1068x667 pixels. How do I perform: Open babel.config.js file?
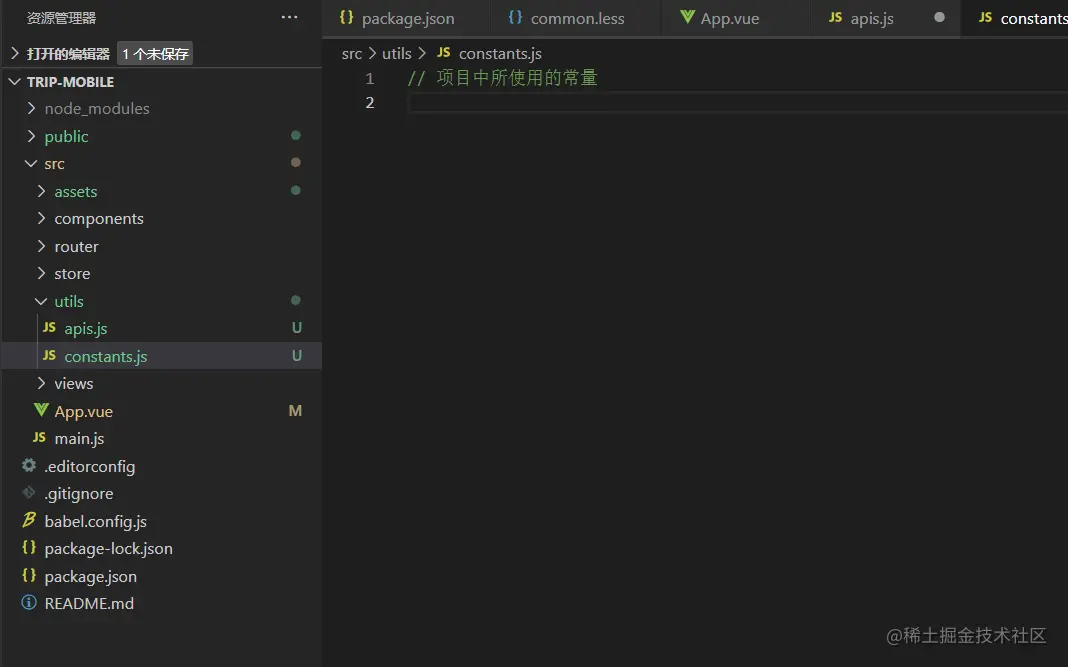(162, 521)
